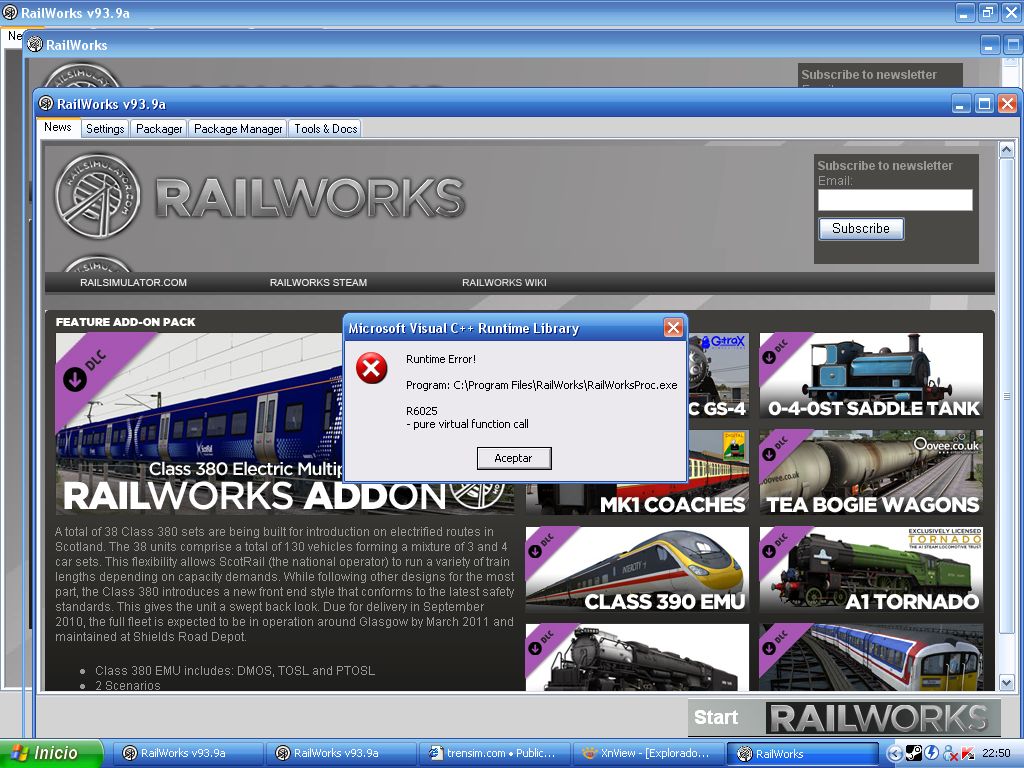This screenshot has width=1024, height=768.
Task: Open the Inicio start menu
Action: [52, 753]
